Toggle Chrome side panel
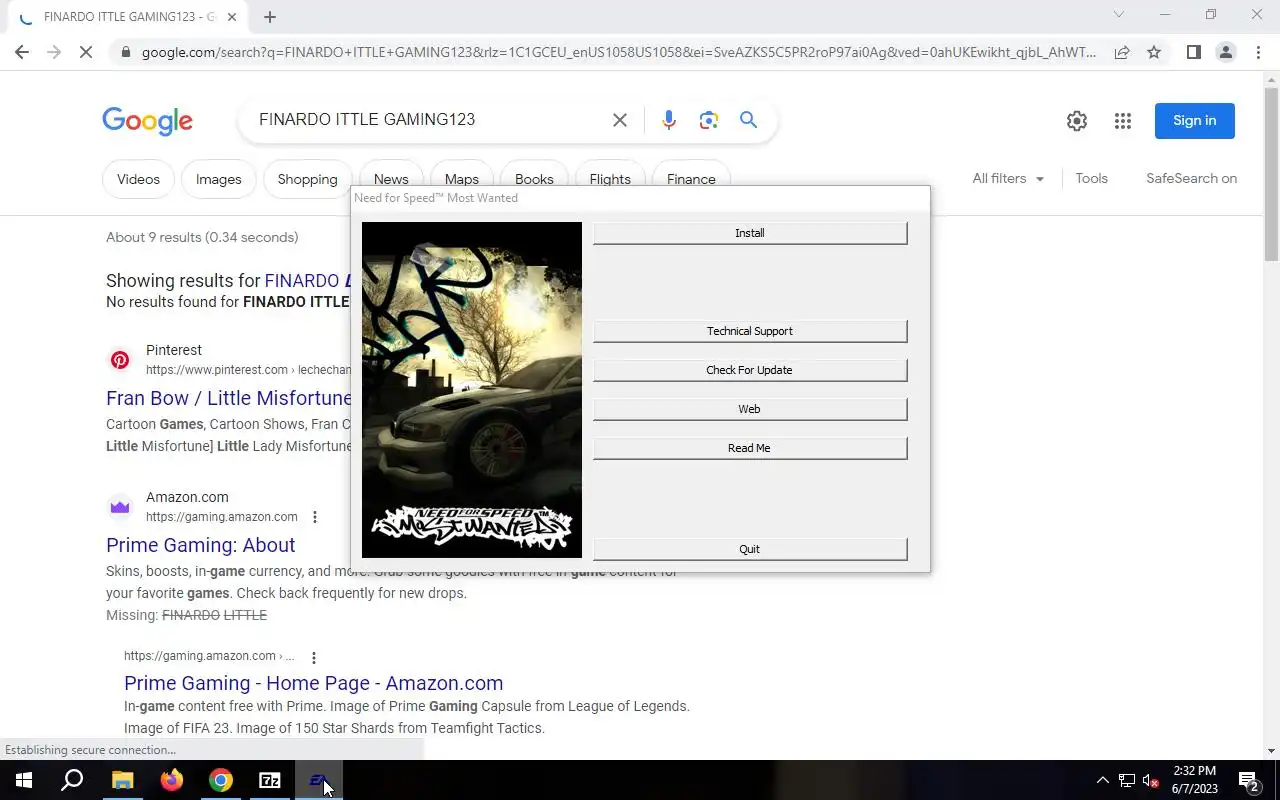The width and height of the screenshot is (1280, 800). coord(1194,52)
